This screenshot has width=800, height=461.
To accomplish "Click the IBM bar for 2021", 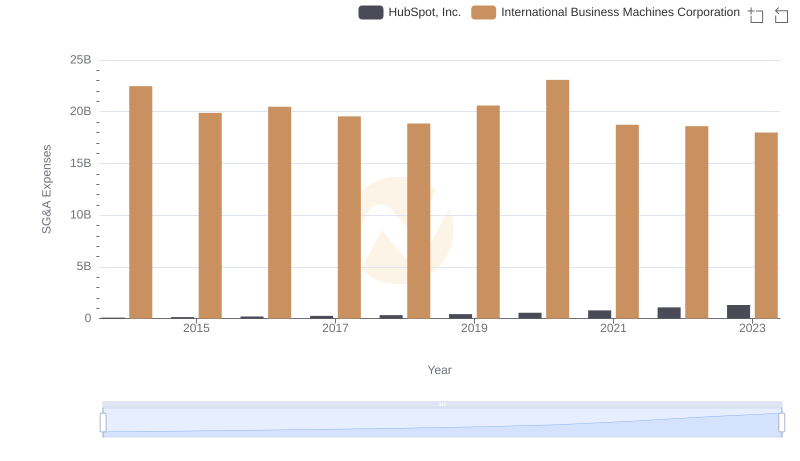I will 627,222.
